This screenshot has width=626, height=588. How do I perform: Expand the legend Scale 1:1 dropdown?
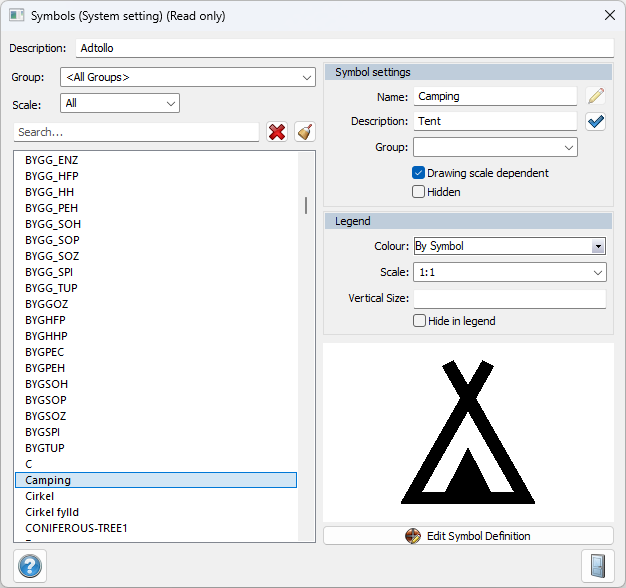click(x=509, y=272)
